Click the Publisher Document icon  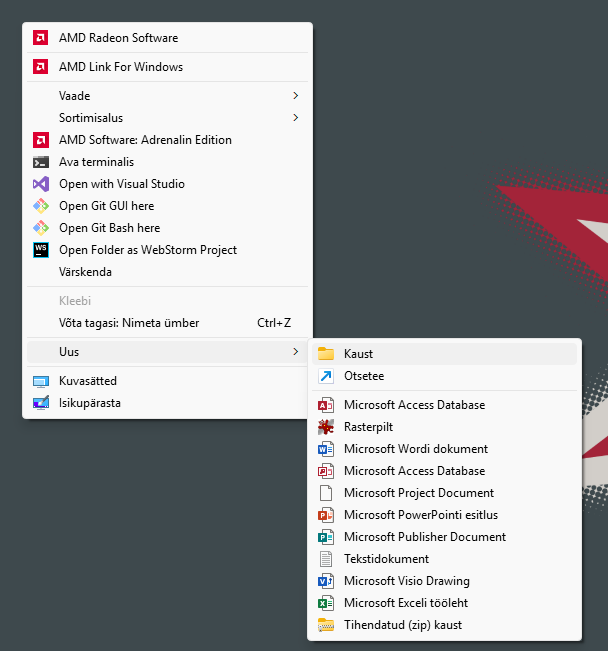tap(325, 537)
